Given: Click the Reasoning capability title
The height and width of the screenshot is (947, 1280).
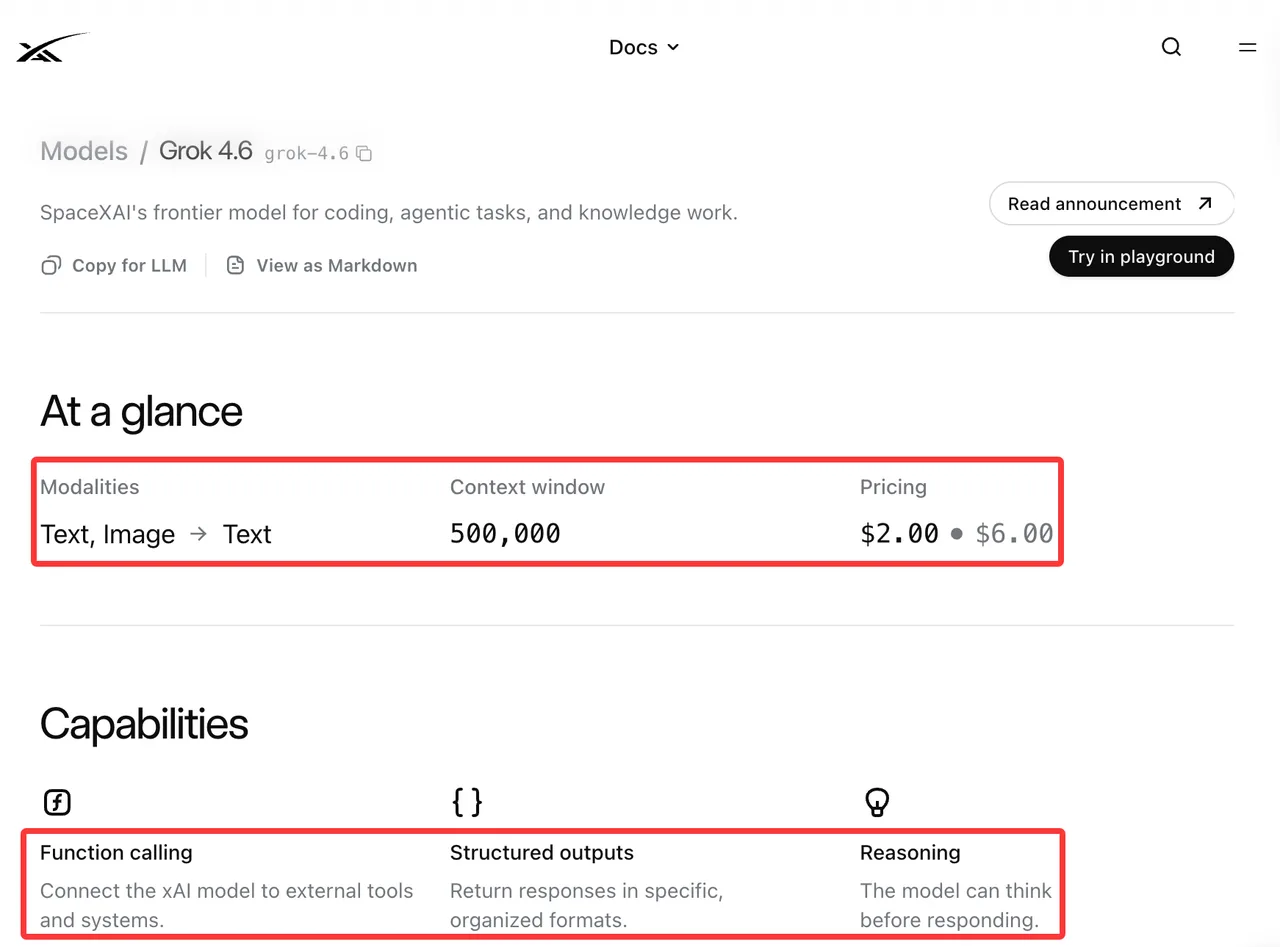Looking at the screenshot, I should pos(910,853).
